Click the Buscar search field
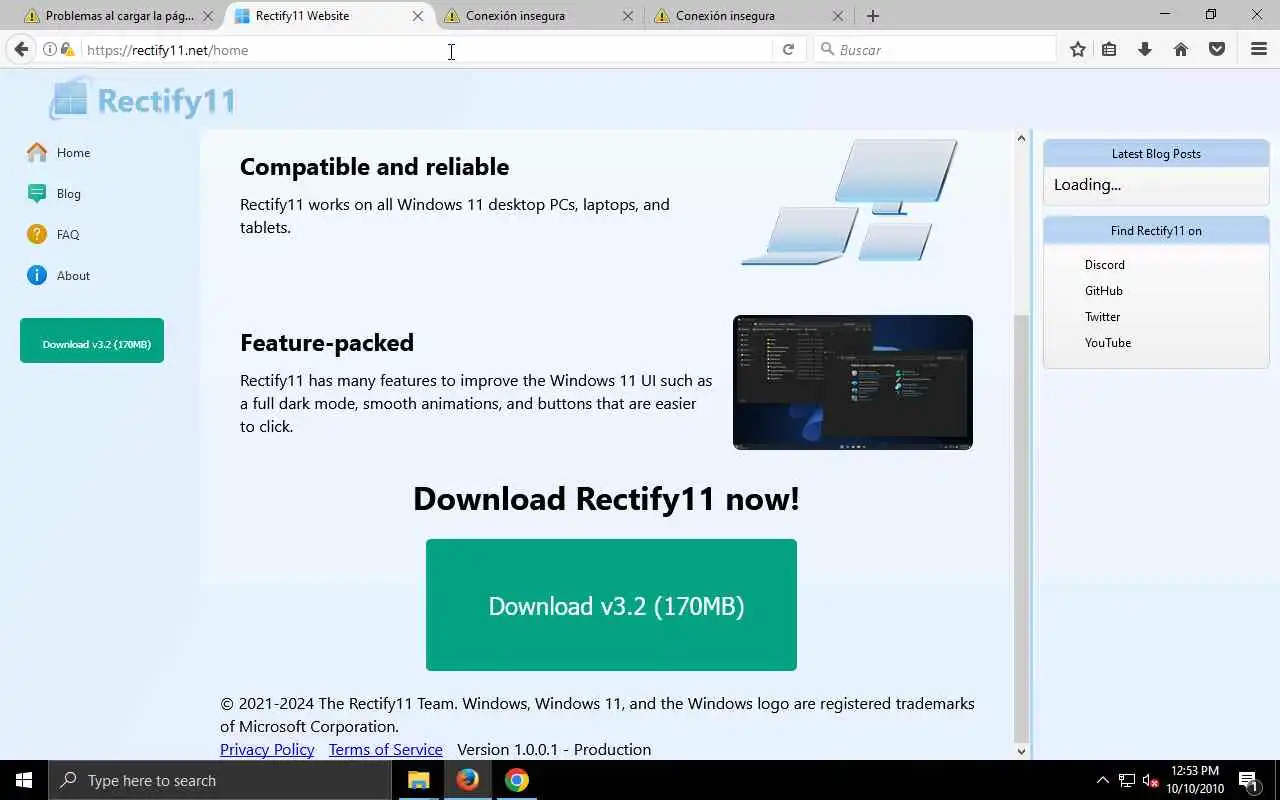 click(935, 49)
